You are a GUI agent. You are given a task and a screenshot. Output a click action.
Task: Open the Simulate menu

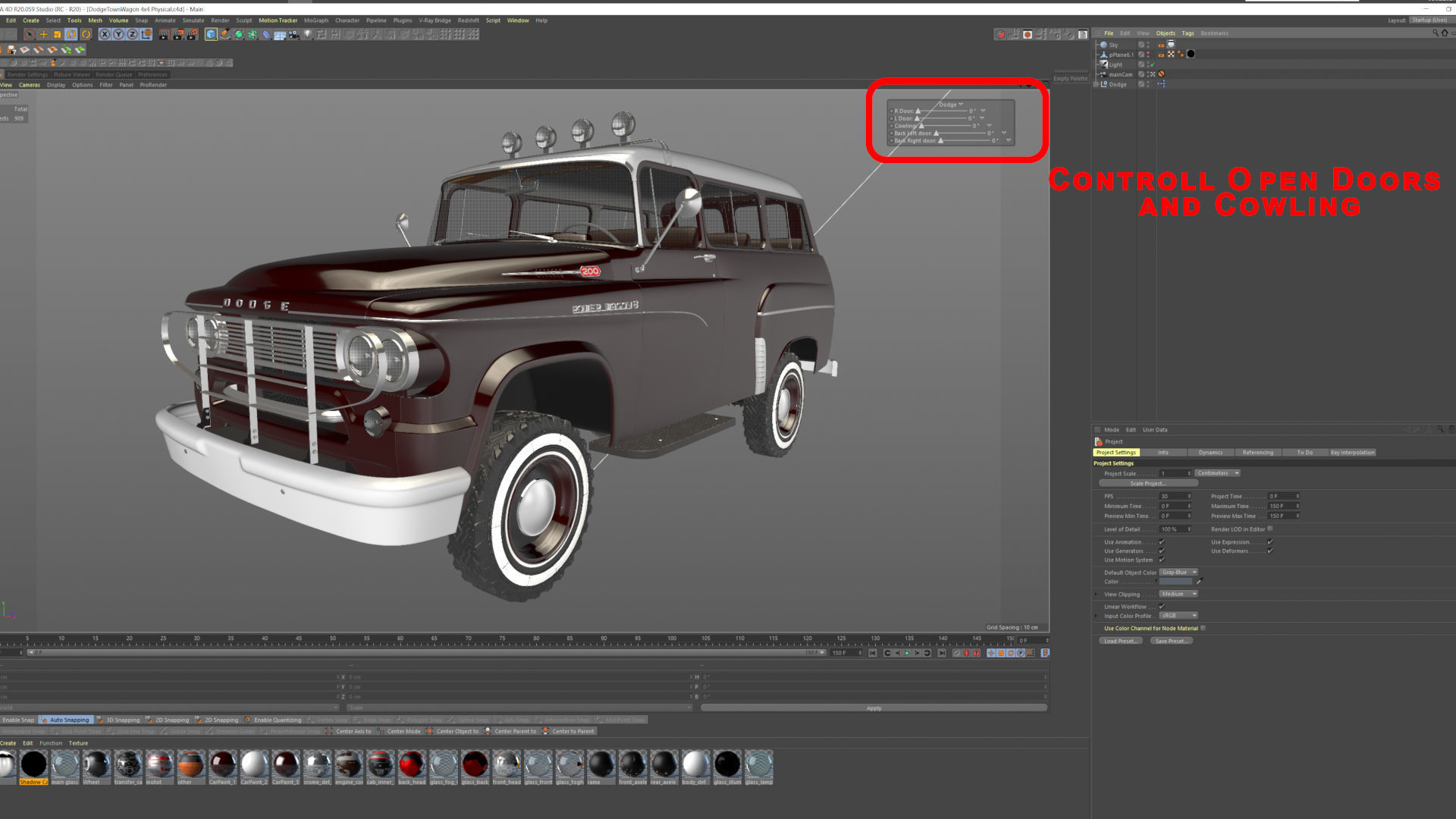(x=193, y=20)
